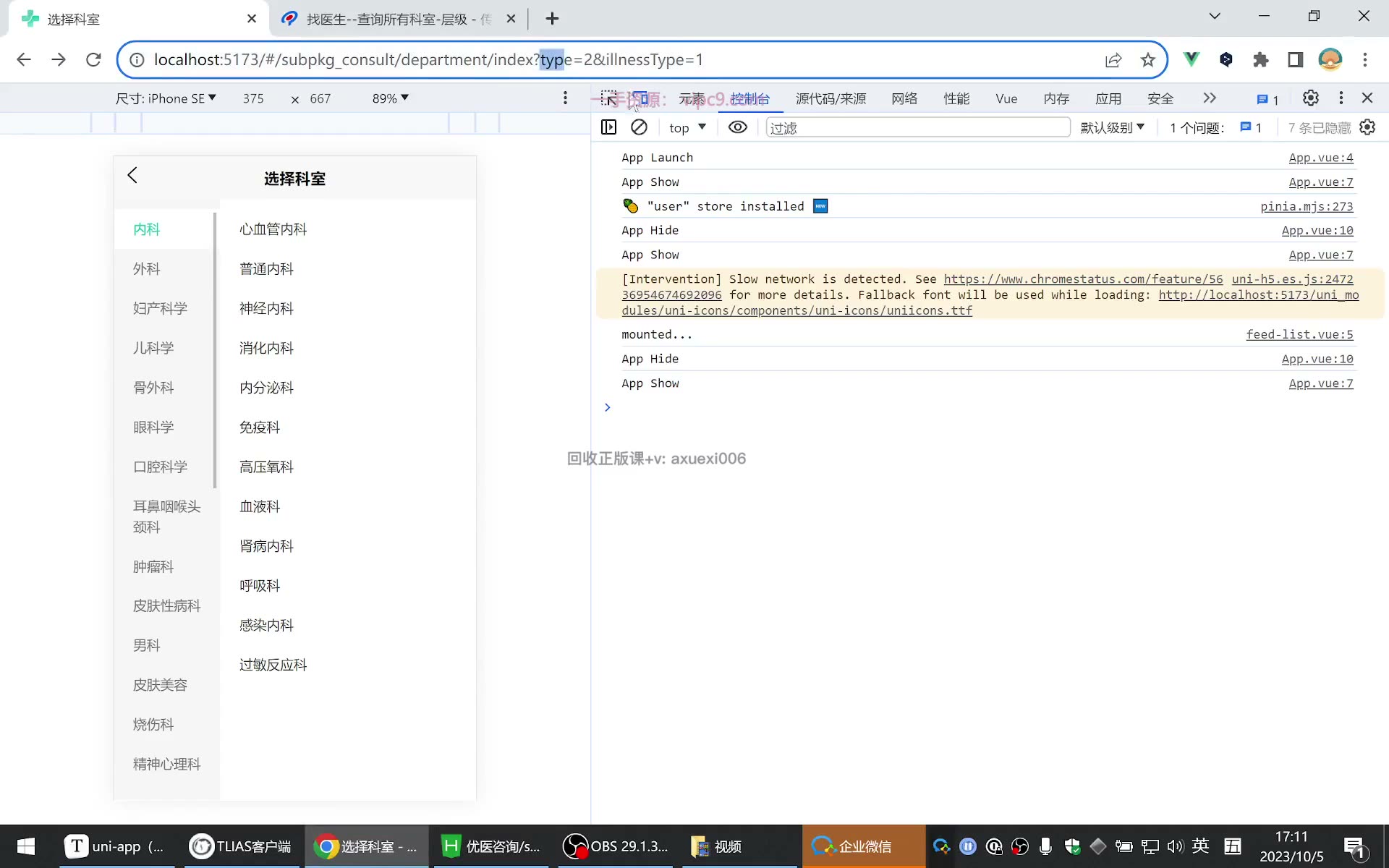Open pinia.mjs:273 source link
This screenshot has width=1389, height=868.
[x=1307, y=206]
